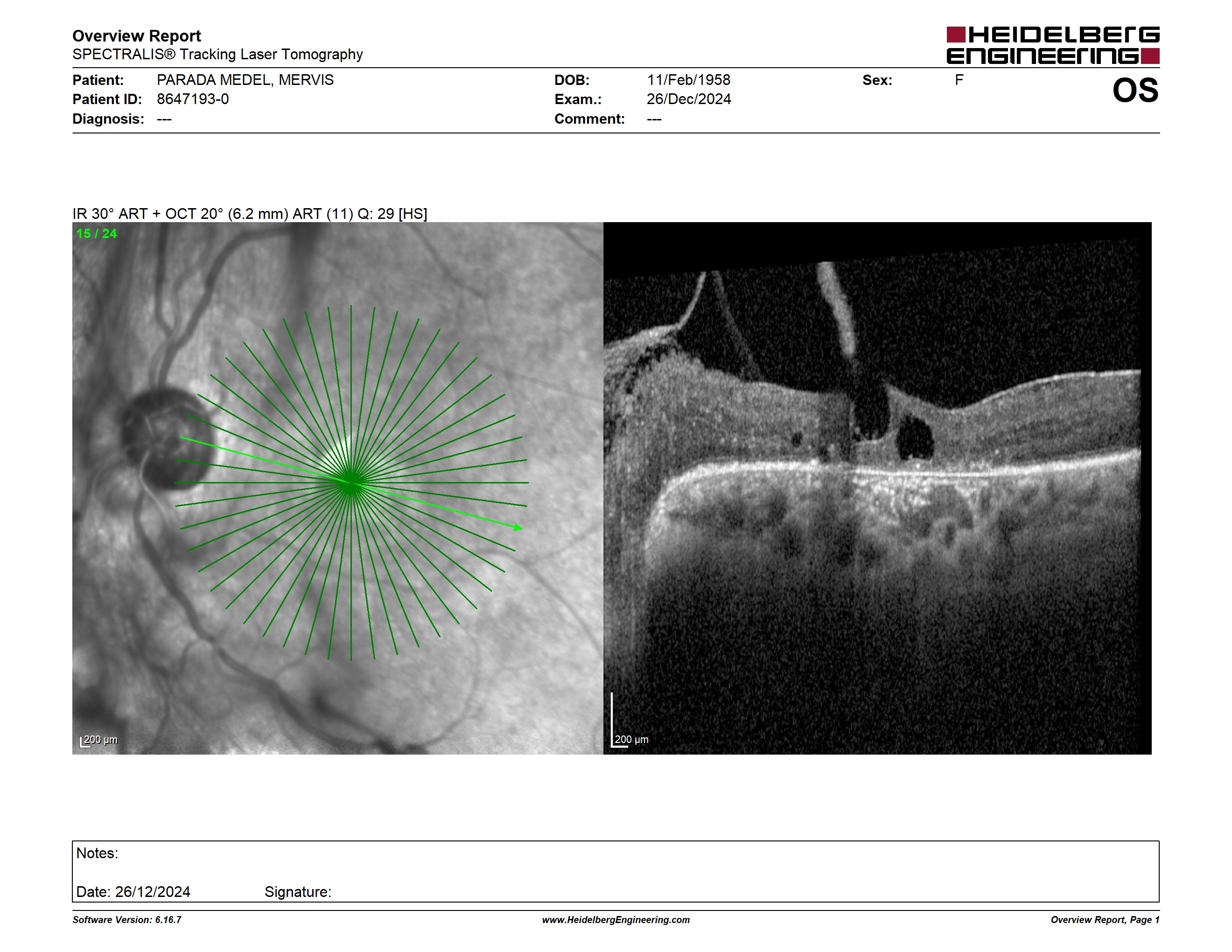The height and width of the screenshot is (952, 1232).
Task: Click the 'Sex:' label
Action: (x=877, y=80)
